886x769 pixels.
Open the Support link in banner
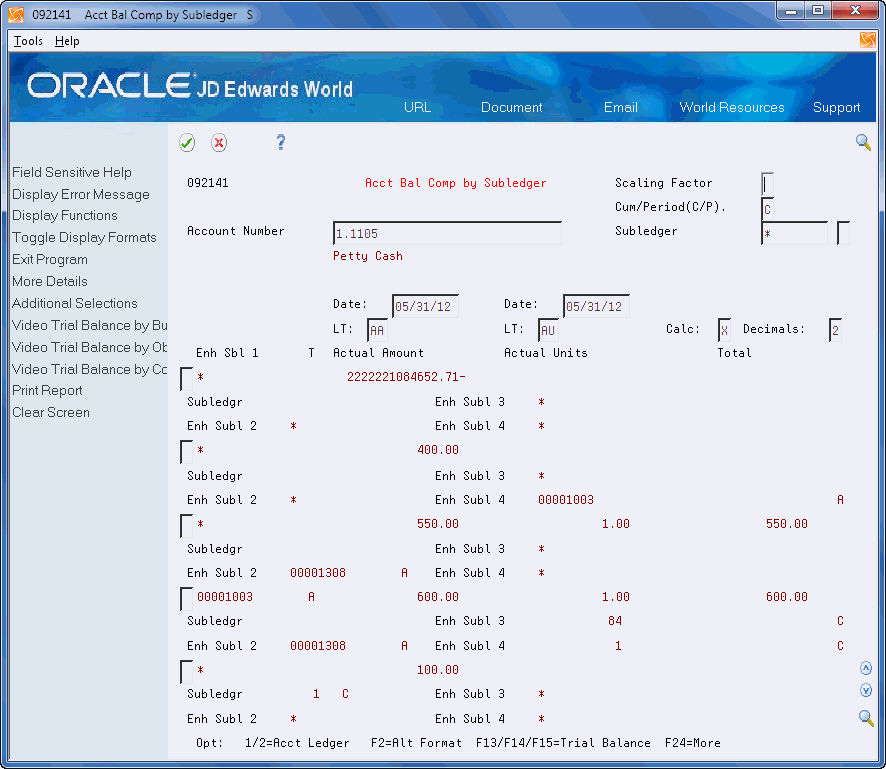[836, 107]
